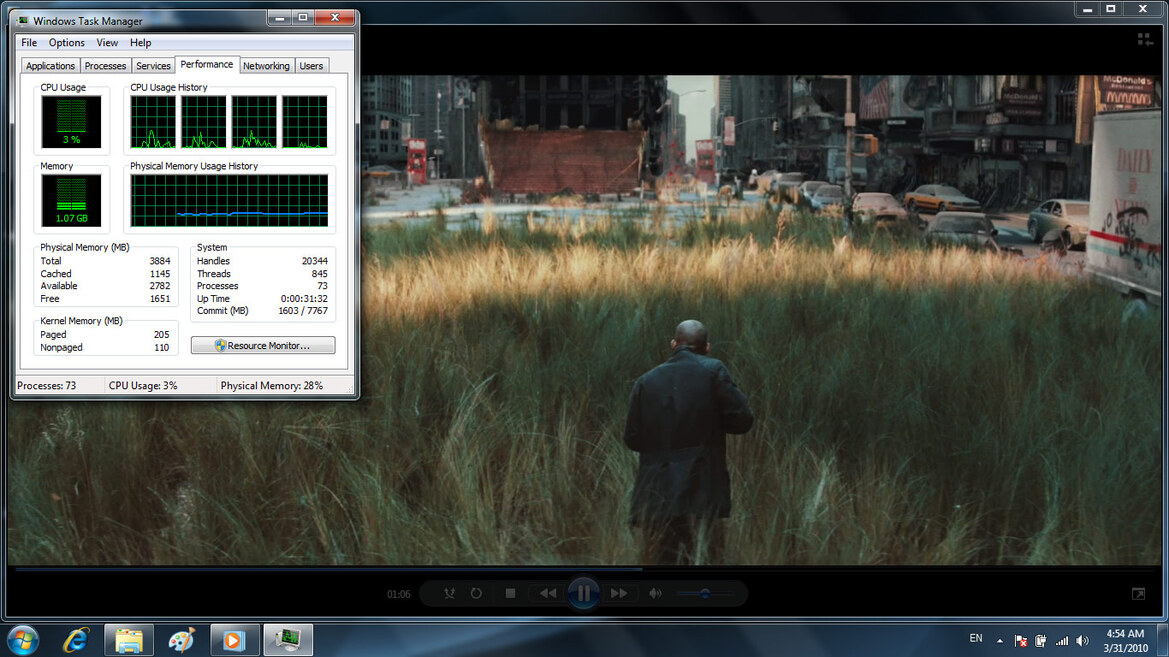
Task: Click the Show desktop button
Action: (1163, 641)
